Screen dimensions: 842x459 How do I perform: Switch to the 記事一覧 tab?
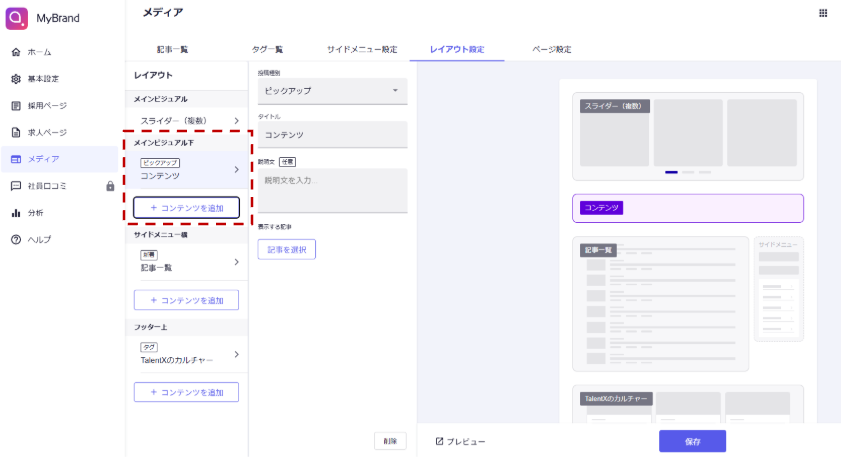tap(172, 49)
